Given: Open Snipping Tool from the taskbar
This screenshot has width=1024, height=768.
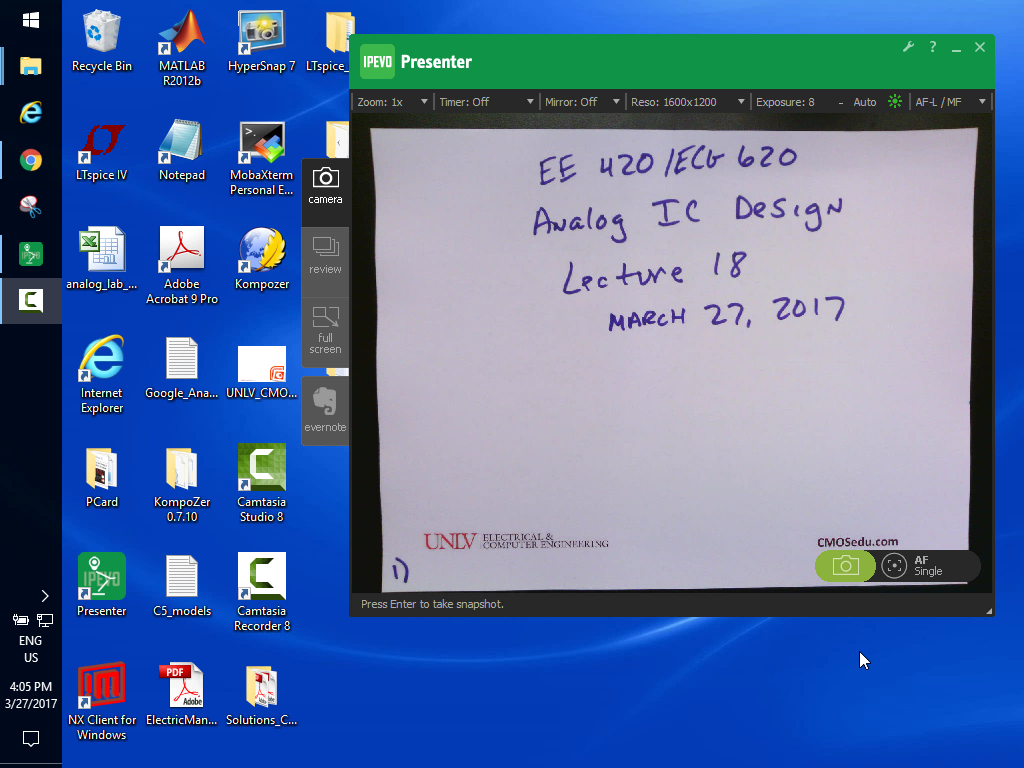Looking at the screenshot, I should pyautogui.click(x=31, y=206).
